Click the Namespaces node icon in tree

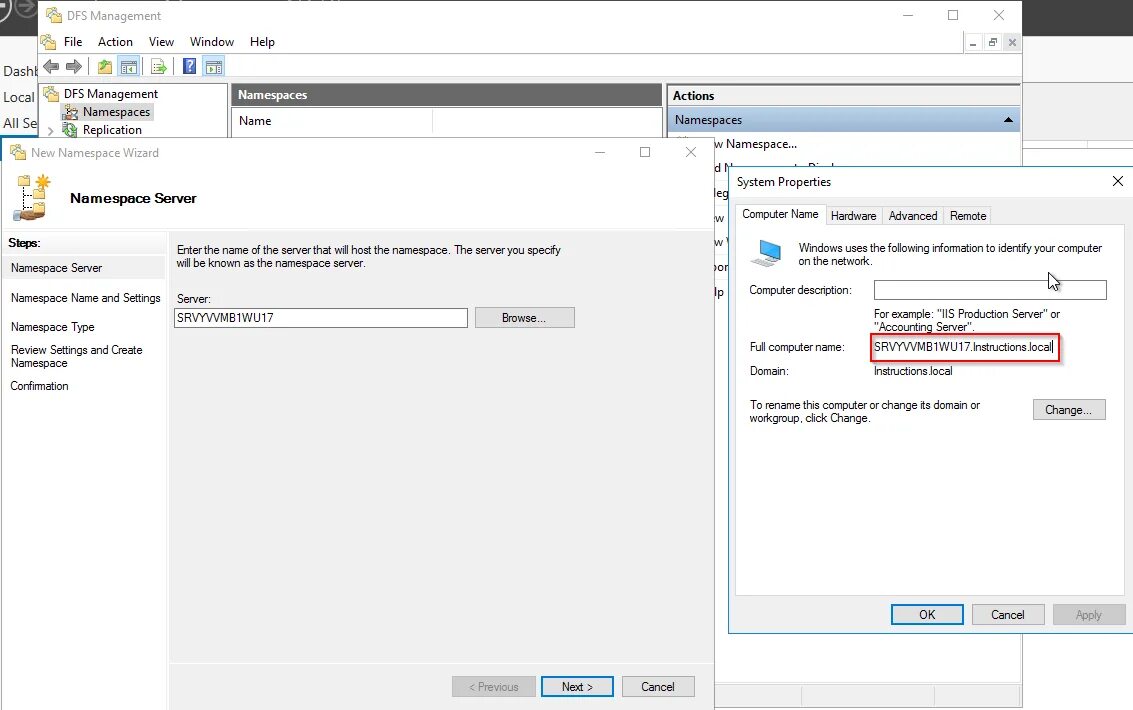point(70,112)
